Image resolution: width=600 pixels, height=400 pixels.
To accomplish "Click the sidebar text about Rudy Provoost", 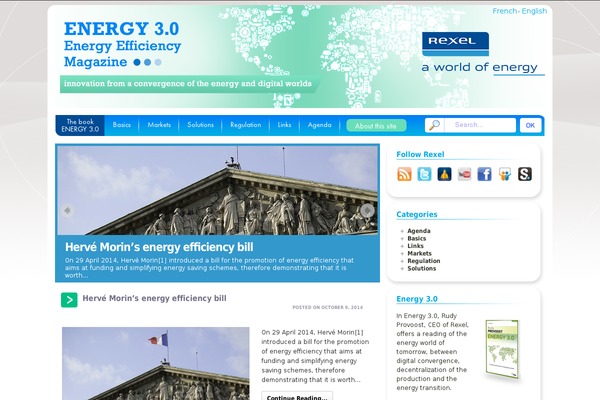I will [x=432, y=352].
